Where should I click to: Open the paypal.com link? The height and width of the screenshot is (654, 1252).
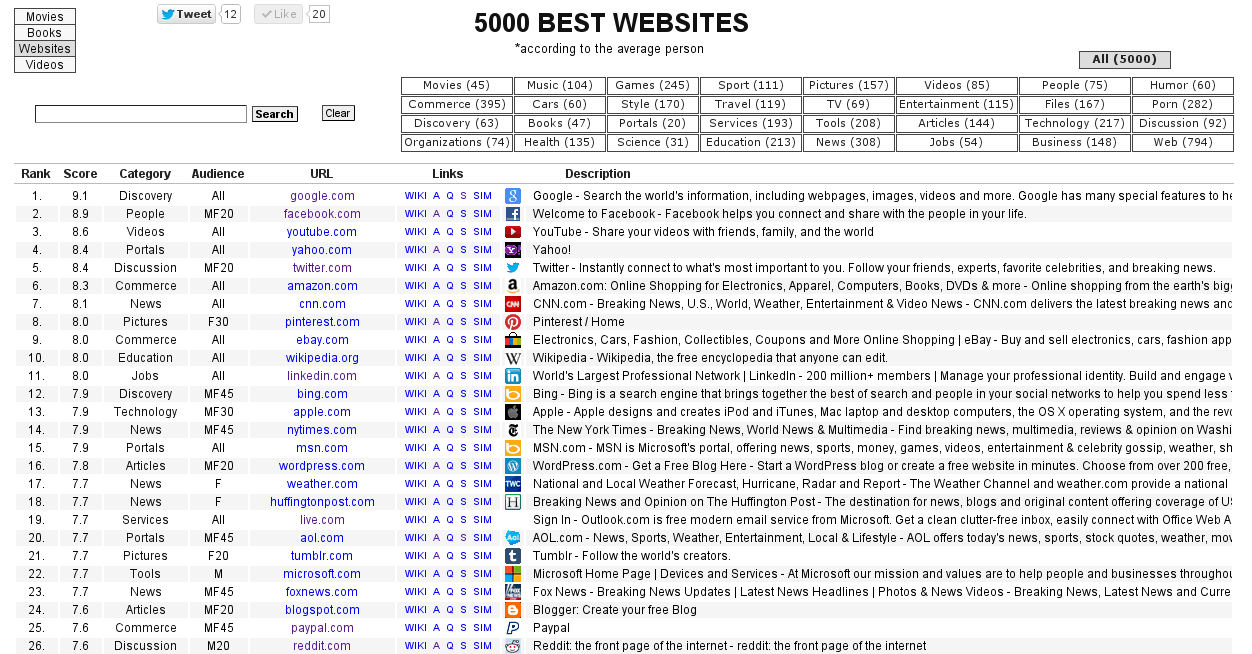[x=322, y=628]
